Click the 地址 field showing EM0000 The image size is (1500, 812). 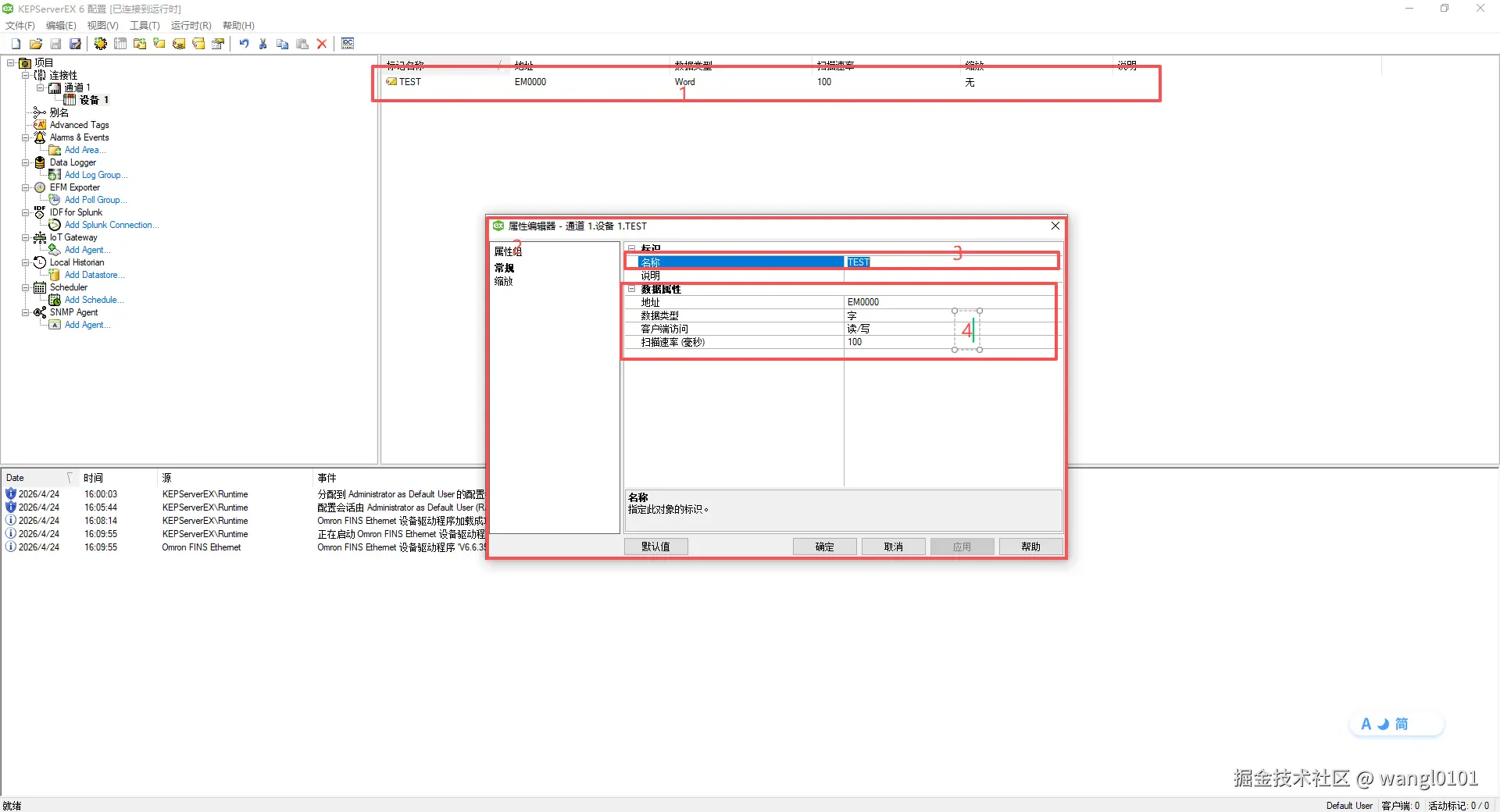coord(952,302)
